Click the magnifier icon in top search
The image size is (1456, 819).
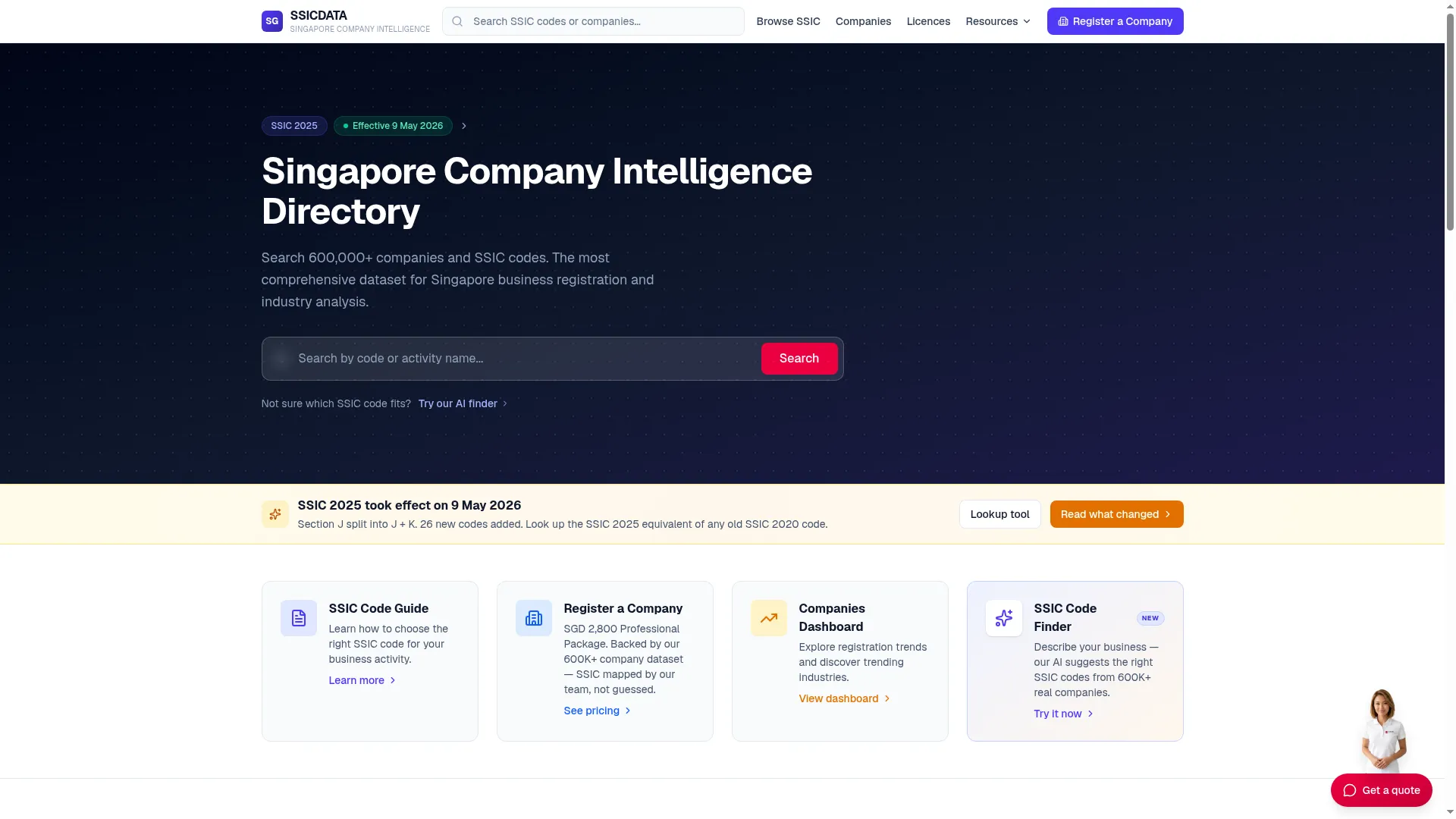click(x=457, y=21)
